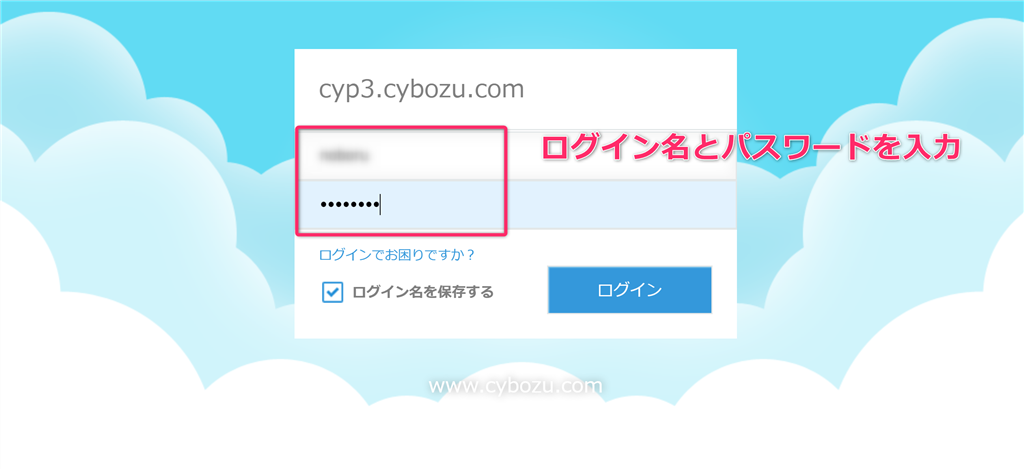Click the empty right side of the password field
The width and height of the screenshot is (1024, 469).
tap(620, 204)
